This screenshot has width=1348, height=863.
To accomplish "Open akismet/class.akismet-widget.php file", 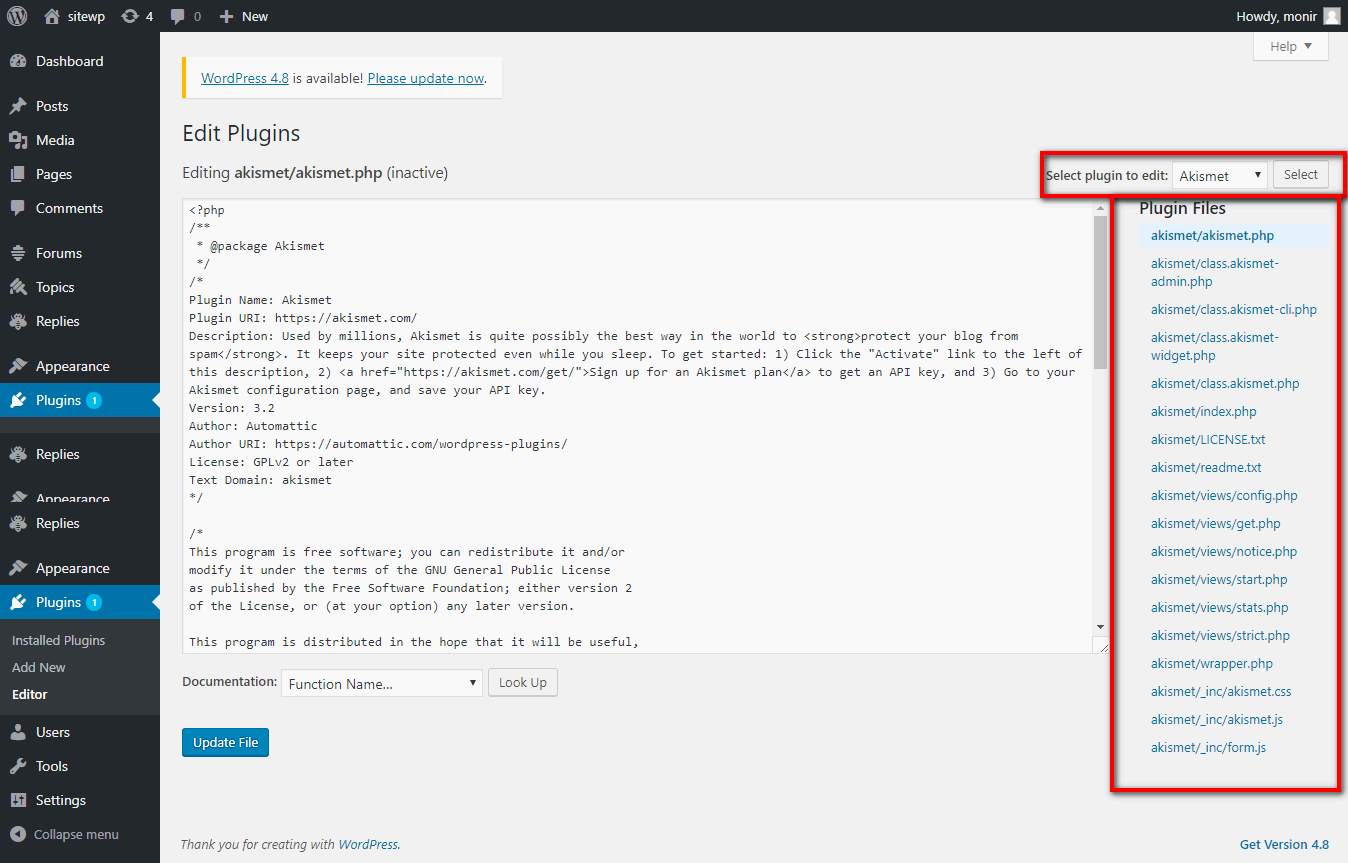I will coord(1215,347).
